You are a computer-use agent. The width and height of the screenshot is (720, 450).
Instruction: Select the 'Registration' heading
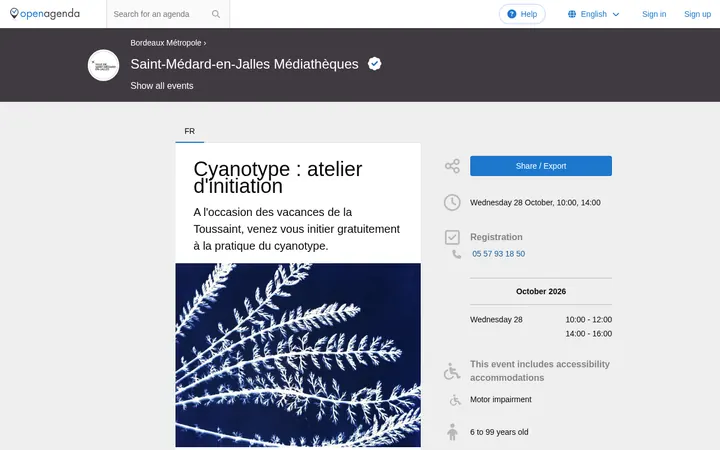(x=496, y=237)
